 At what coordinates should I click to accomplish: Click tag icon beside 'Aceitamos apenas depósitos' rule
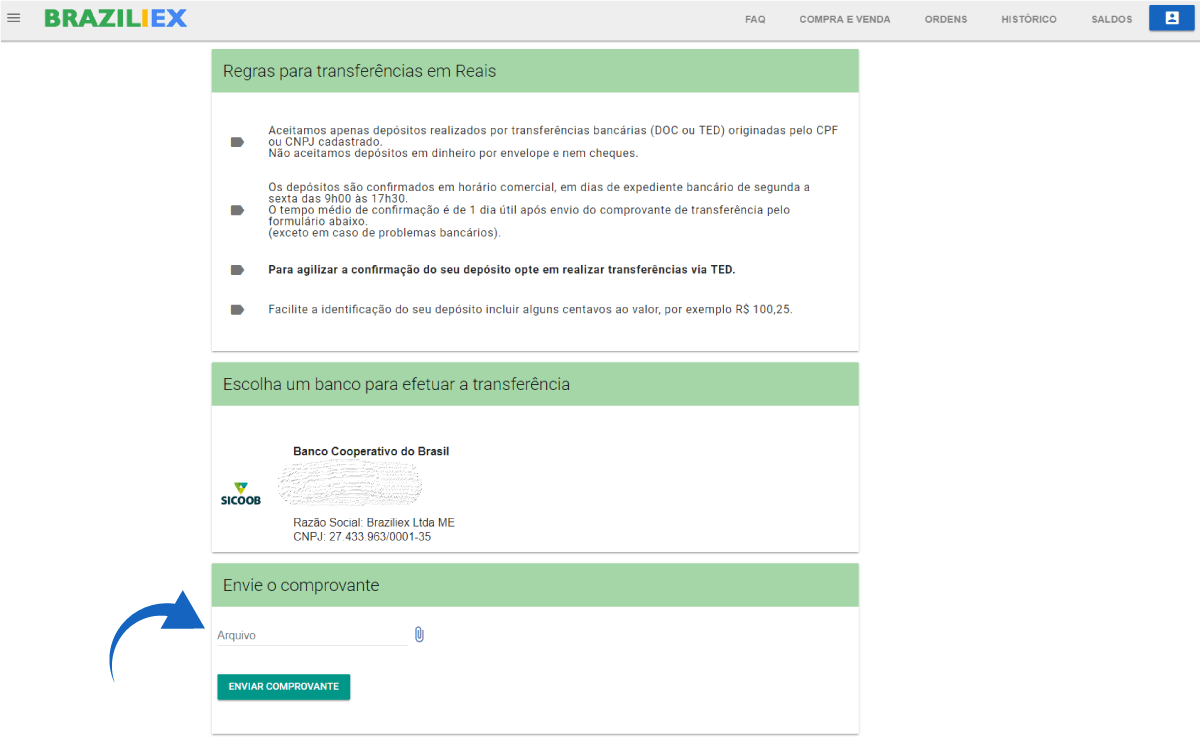click(x=237, y=142)
